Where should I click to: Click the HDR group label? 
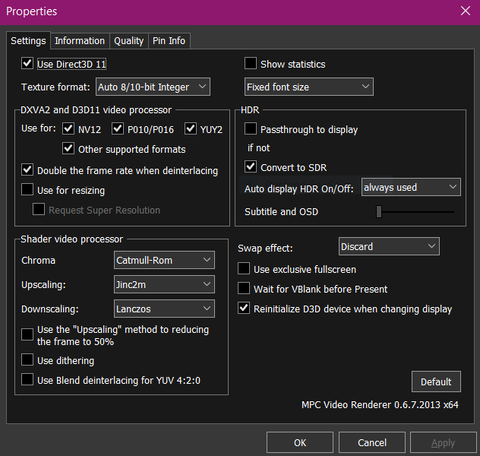[x=250, y=110]
